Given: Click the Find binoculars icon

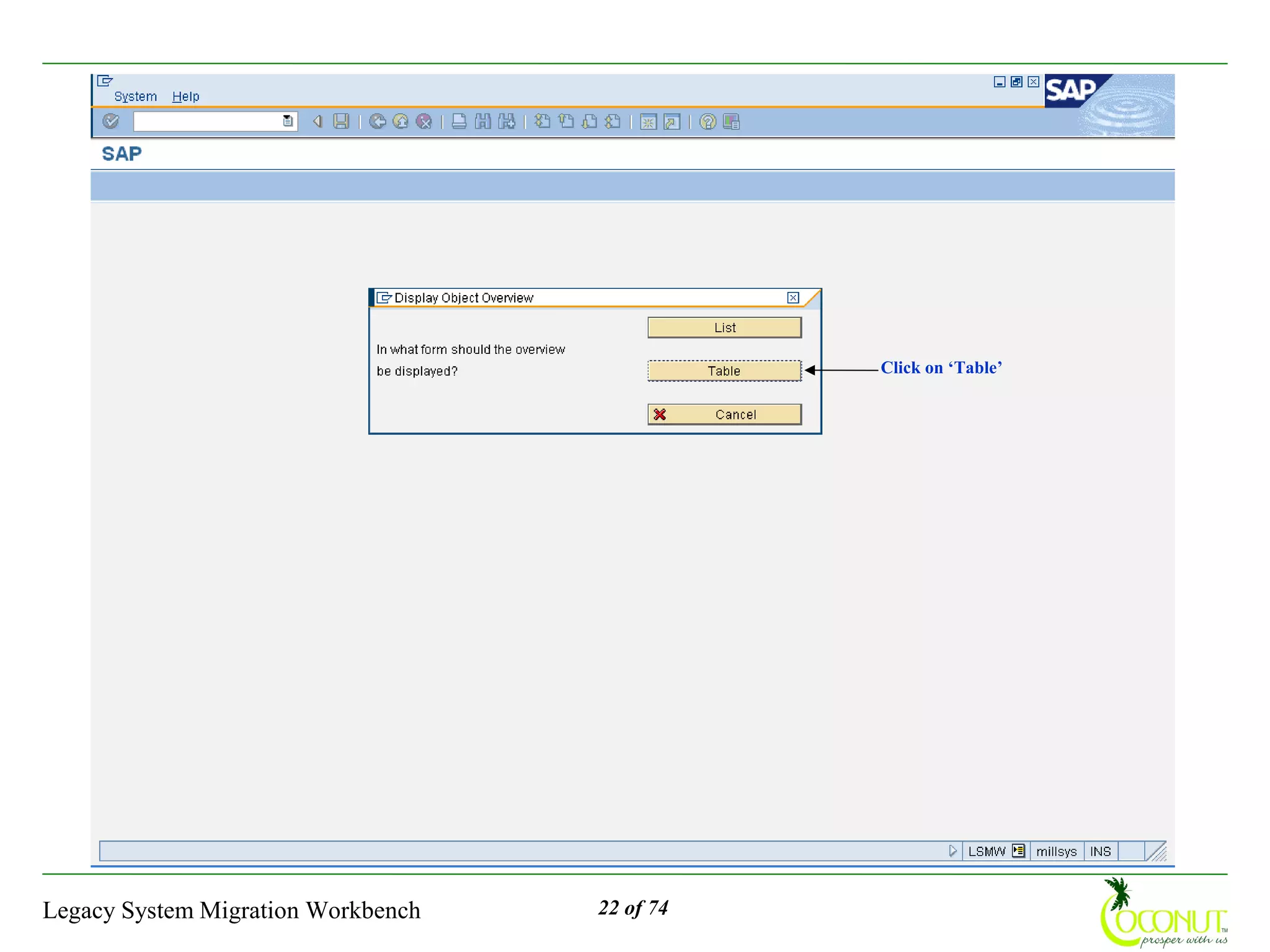Looking at the screenshot, I should (x=482, y=121).
